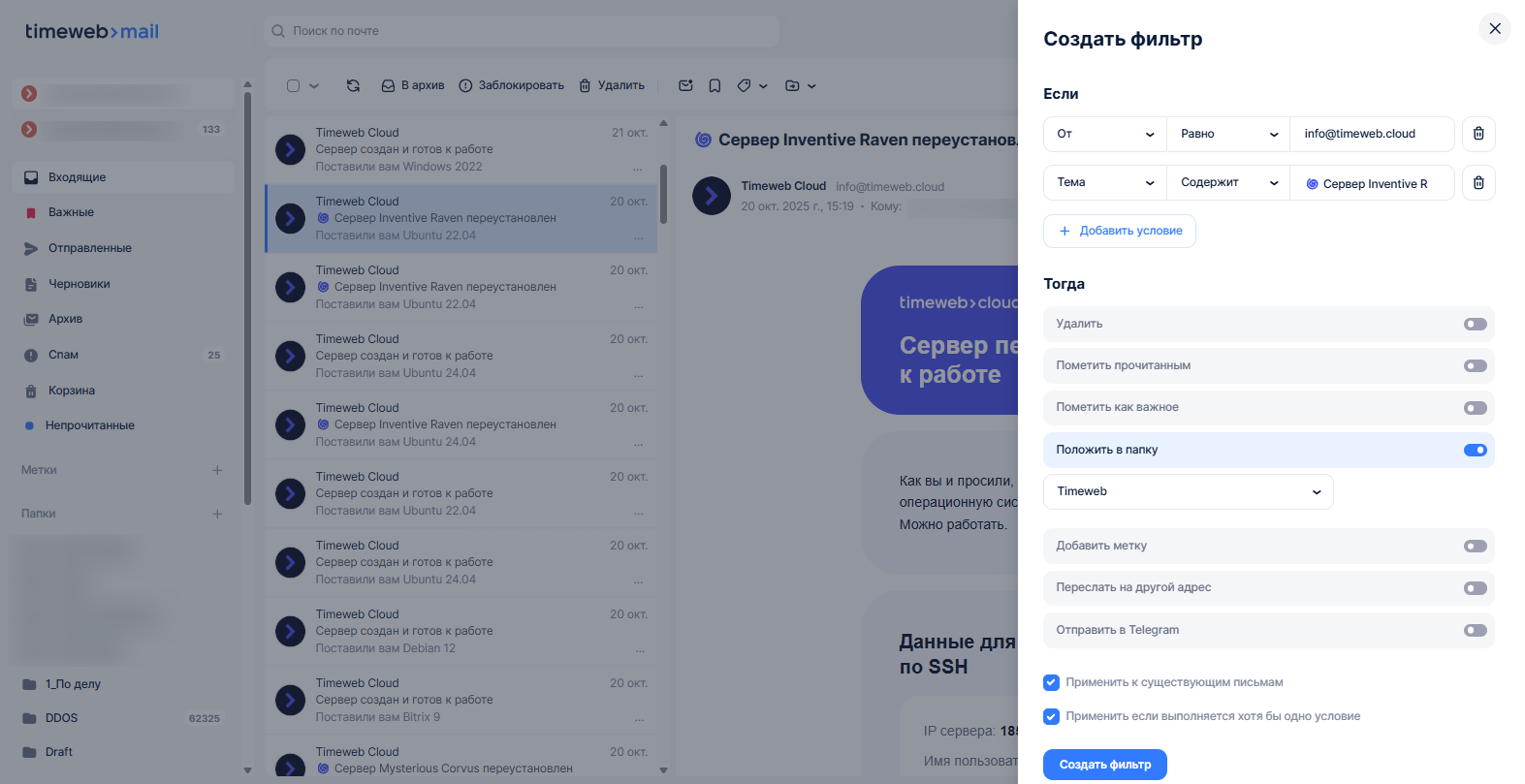Screen dimensions: 1525x784
Task: Close the Создать фильтр panel
Action: (1494, 29)
